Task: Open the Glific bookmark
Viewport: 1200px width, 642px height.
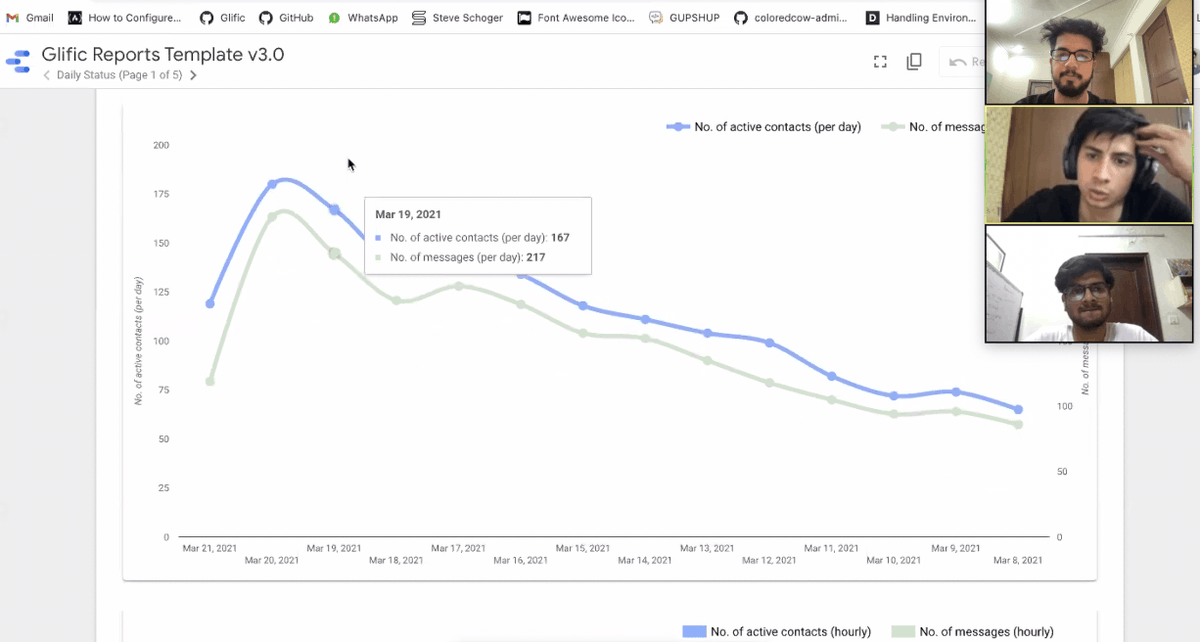Action: click(222, 18)
